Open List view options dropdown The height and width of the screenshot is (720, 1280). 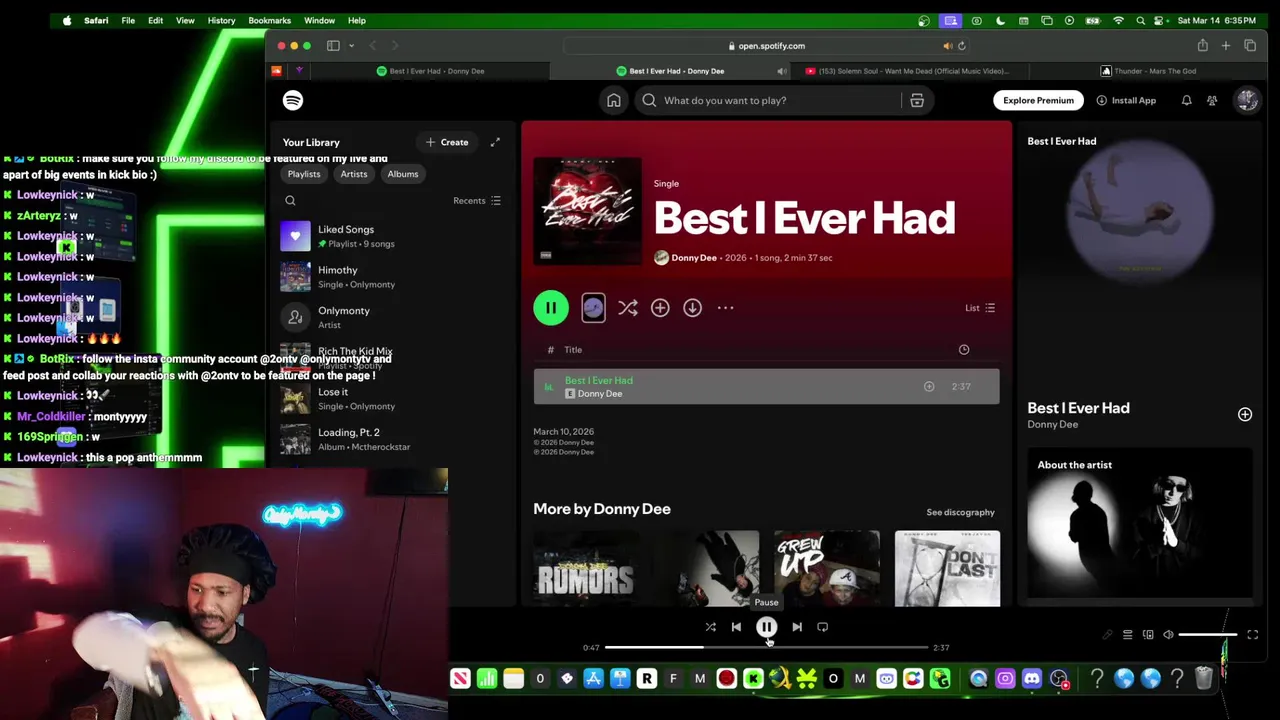[x=980, y=308]
